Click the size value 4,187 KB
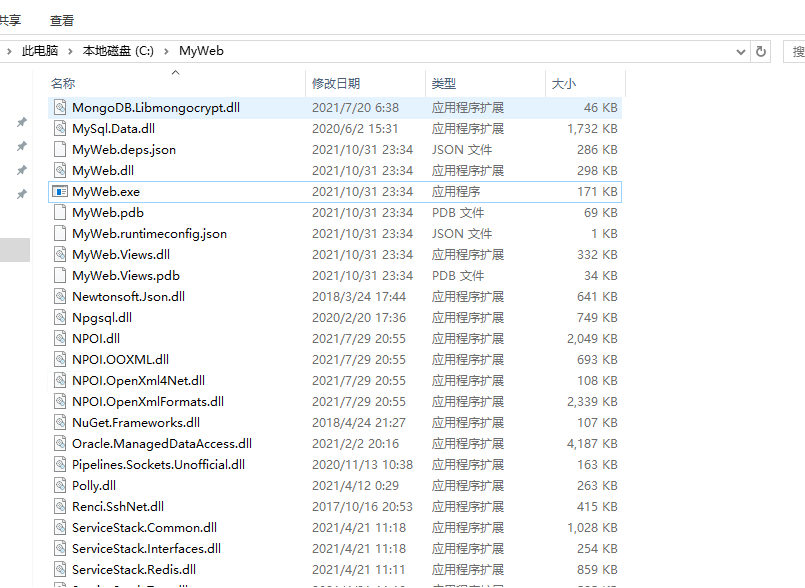This screenshot has height=588, width=805. point(592,444)
